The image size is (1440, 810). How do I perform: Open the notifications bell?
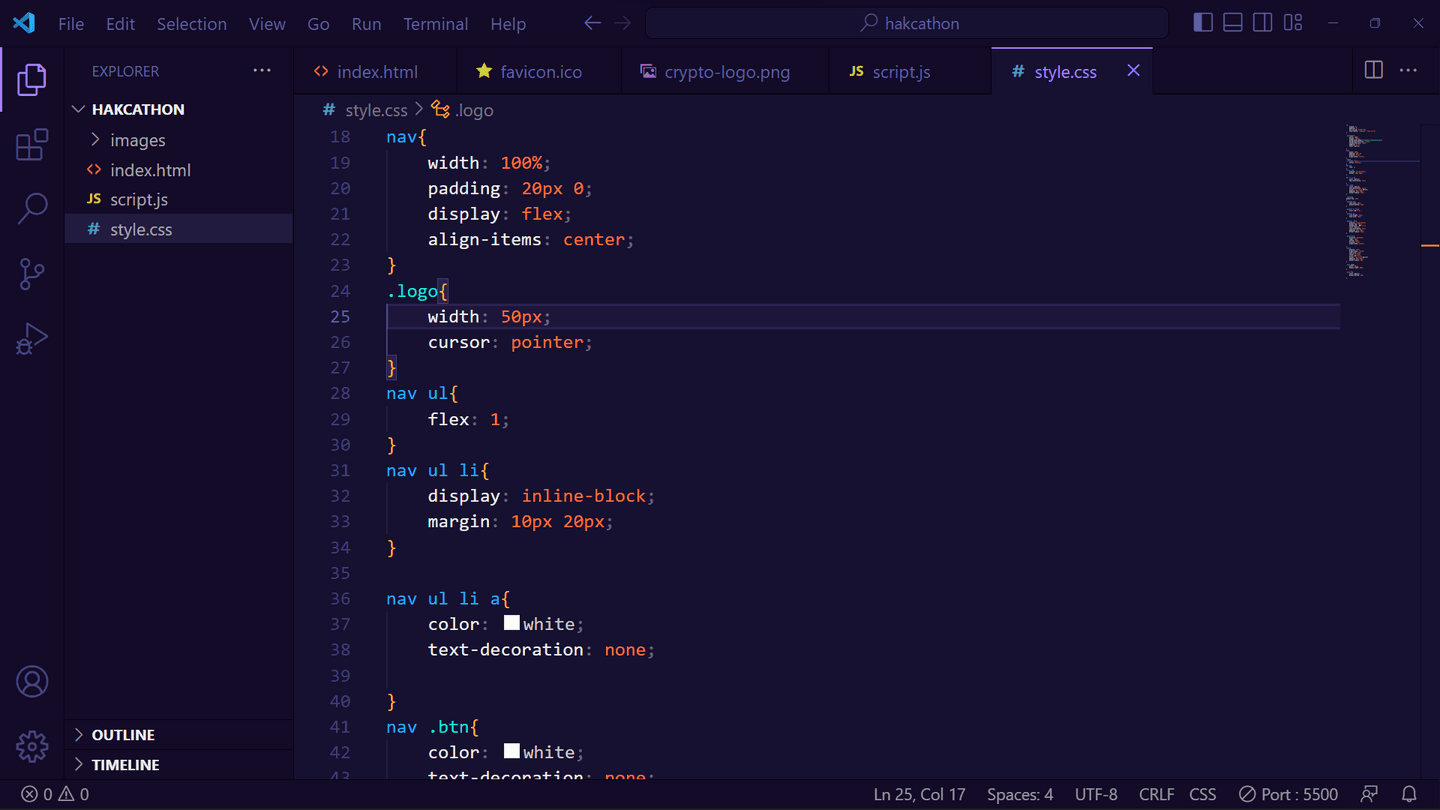tap(1409, 794)
